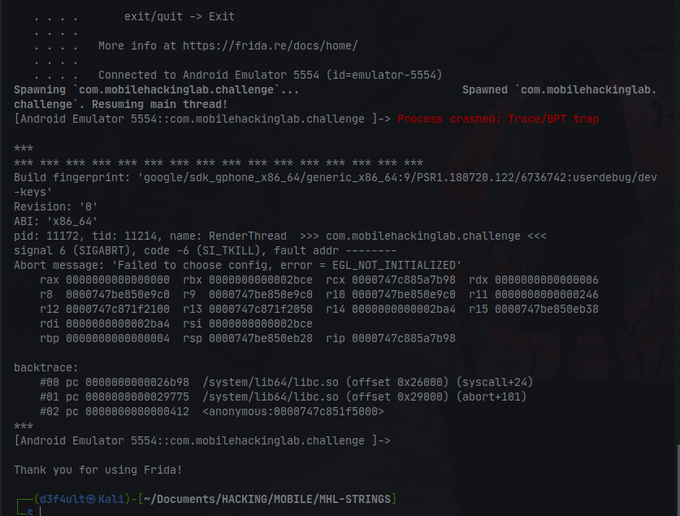Viewport: 680px width, 516px height.
Task: Select backtrace frame #01 abort+101
Action: coord(283,397)
